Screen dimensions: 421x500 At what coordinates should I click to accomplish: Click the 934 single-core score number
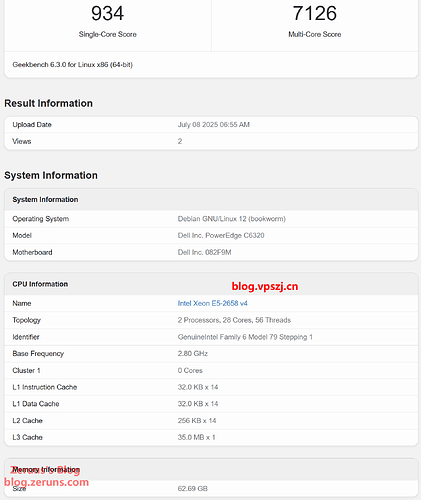pos(108,13)
